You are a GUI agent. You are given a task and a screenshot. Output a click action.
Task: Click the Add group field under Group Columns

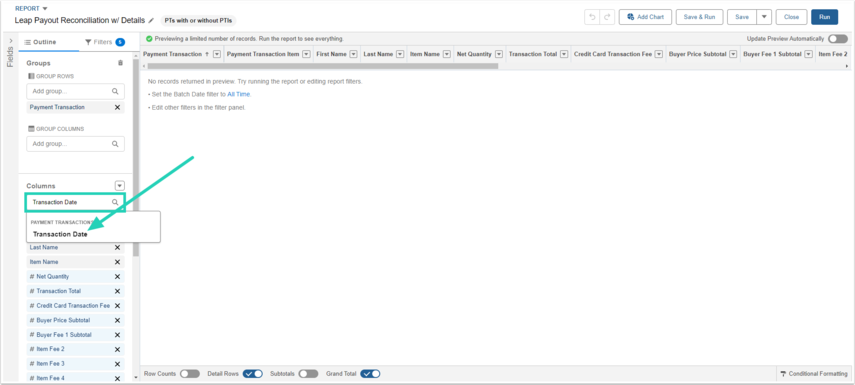(x=75, y=144)
